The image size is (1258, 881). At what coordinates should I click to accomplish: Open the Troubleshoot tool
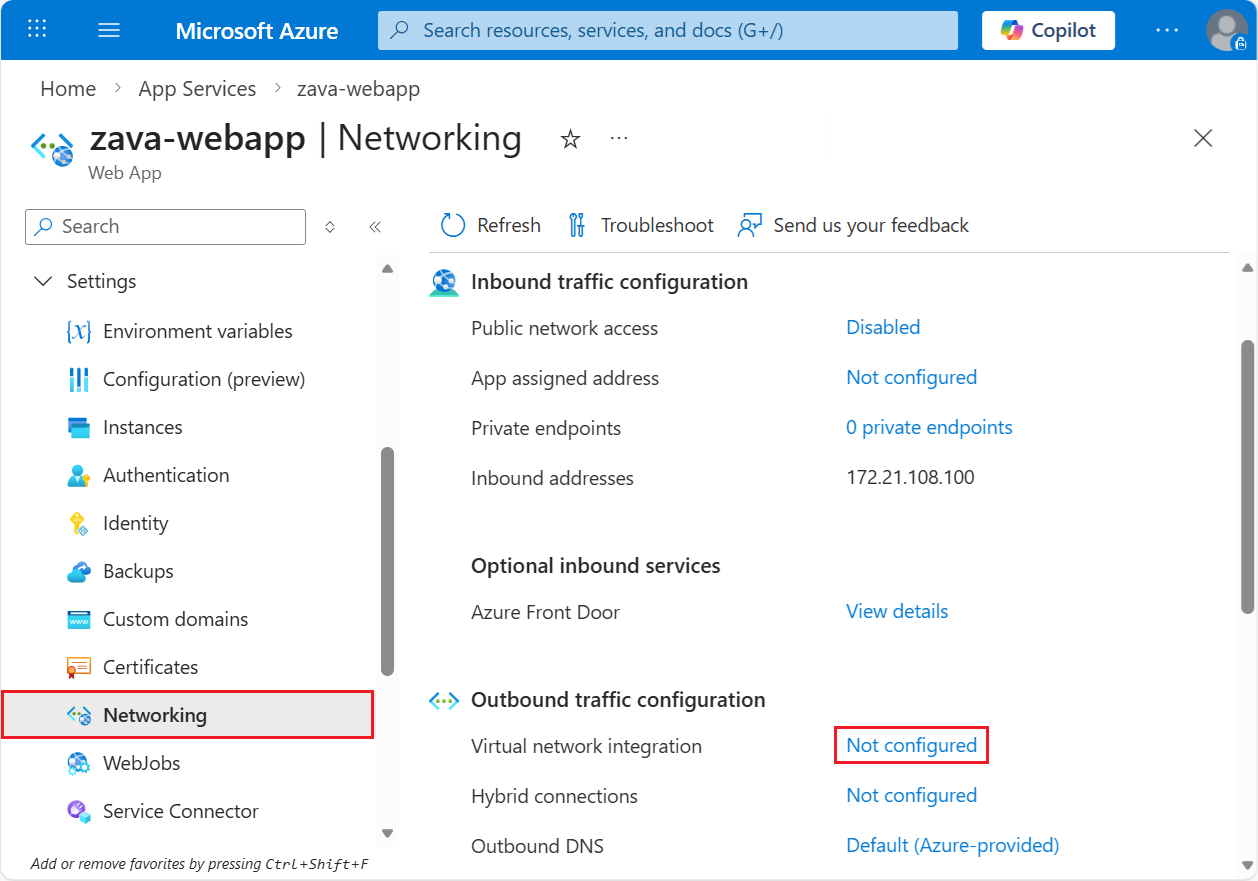click(640, 225)
